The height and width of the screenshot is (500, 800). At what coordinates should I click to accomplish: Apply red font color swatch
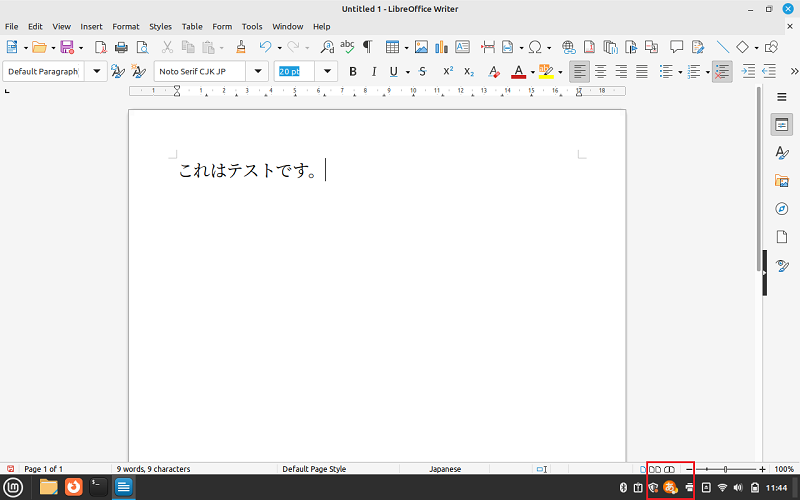(x=518, y=72)
